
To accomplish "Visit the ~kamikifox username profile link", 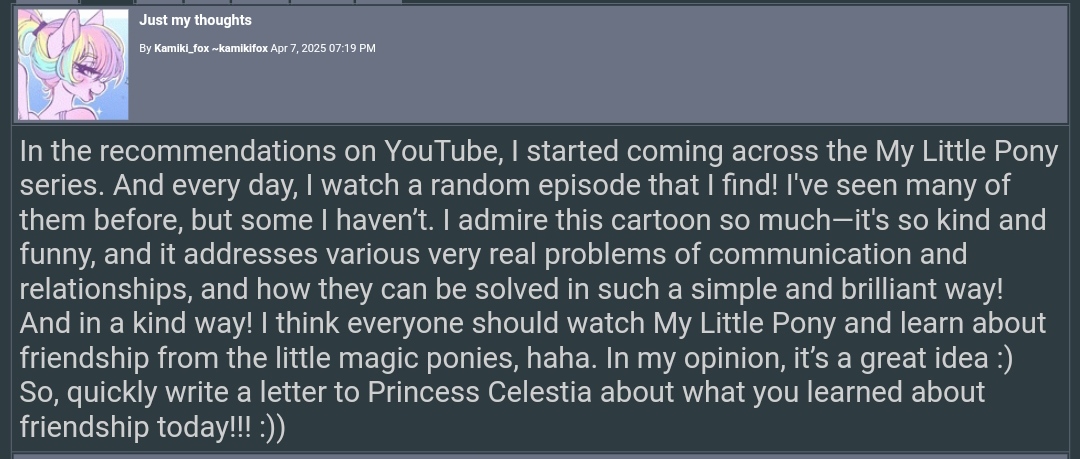I will tap(239, 48).
